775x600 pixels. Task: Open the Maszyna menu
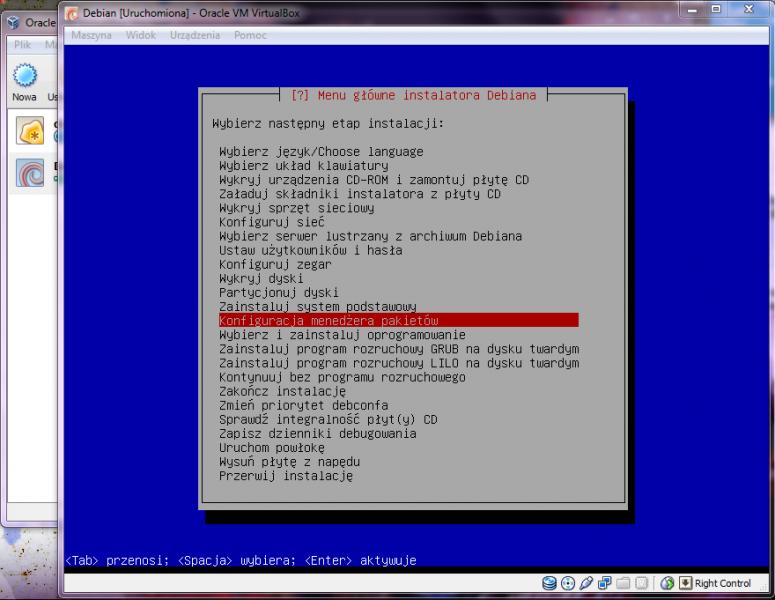coord(92,35)
